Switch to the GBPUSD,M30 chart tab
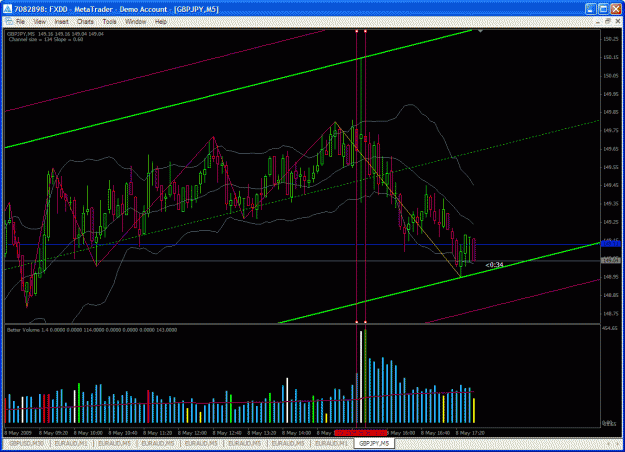 pyautogui.click(x=27, y=443)
